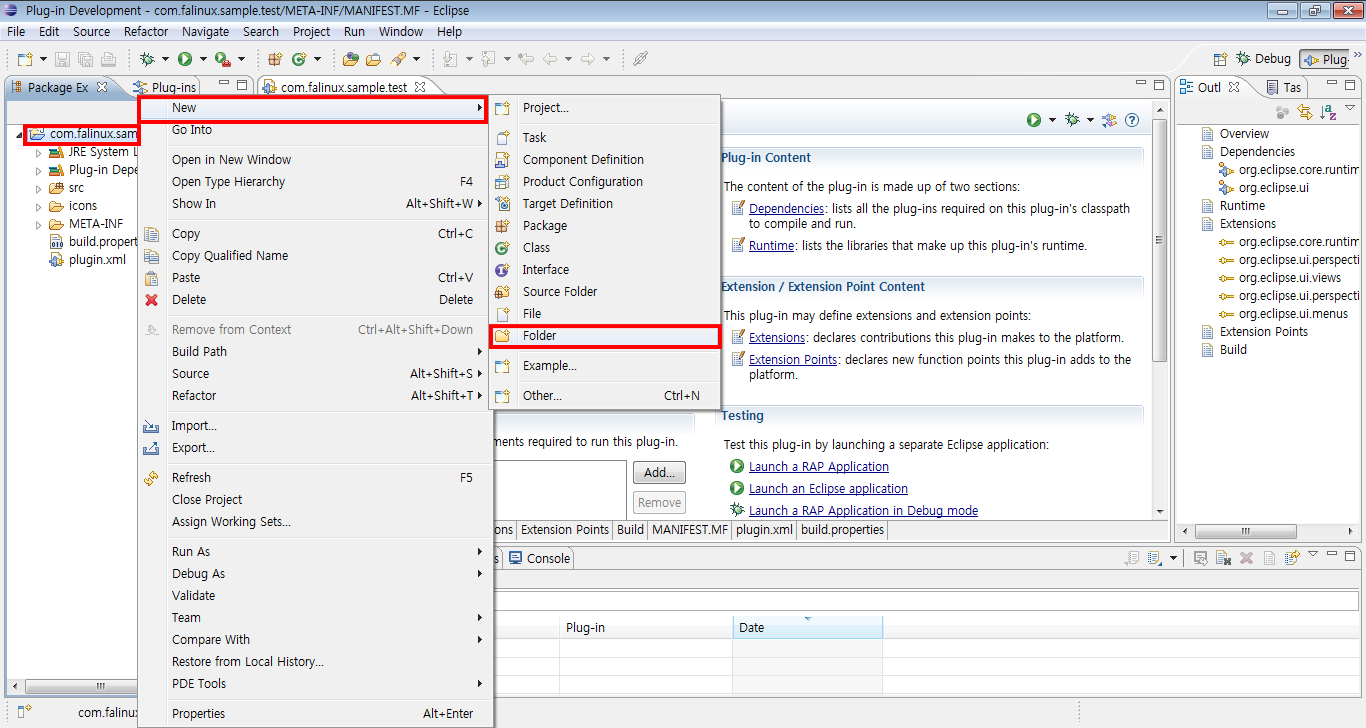
Task: Click the Forward navigation arrow icon
Action: tap(589, 59)
